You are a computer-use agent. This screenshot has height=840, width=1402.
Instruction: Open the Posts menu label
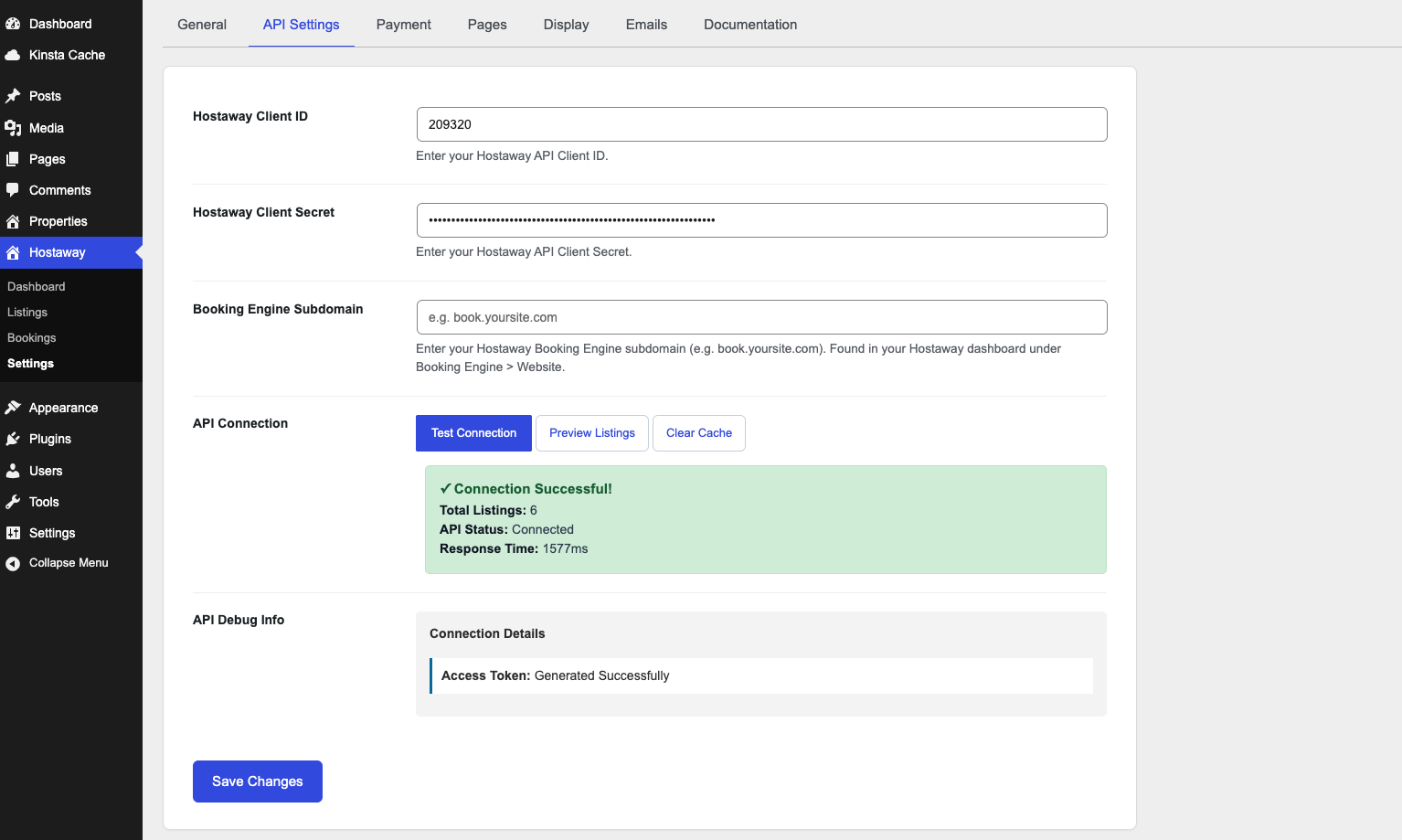point(45,96)
